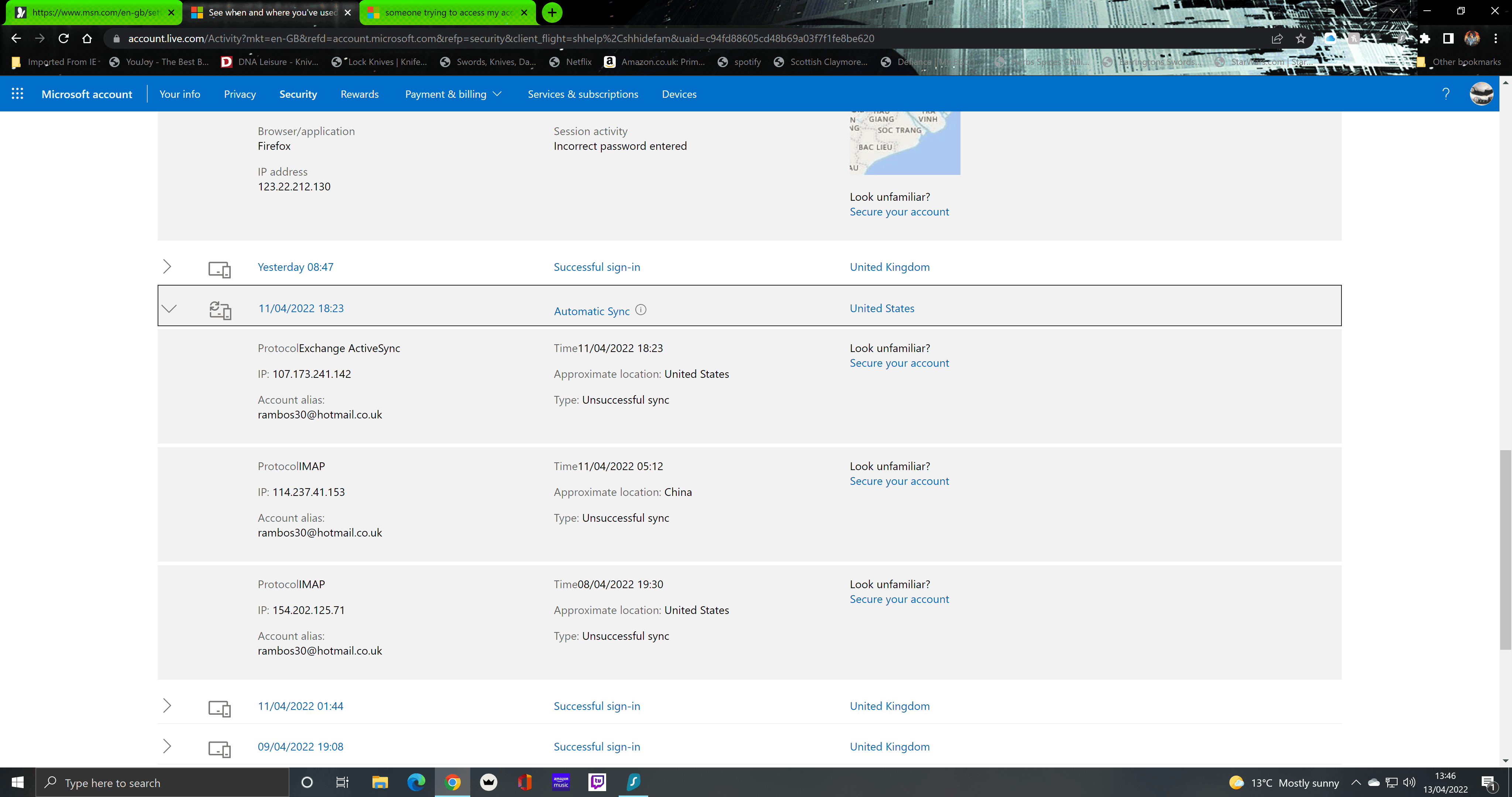Open Cortana from the taskbar circle

[x=306, y=782]
